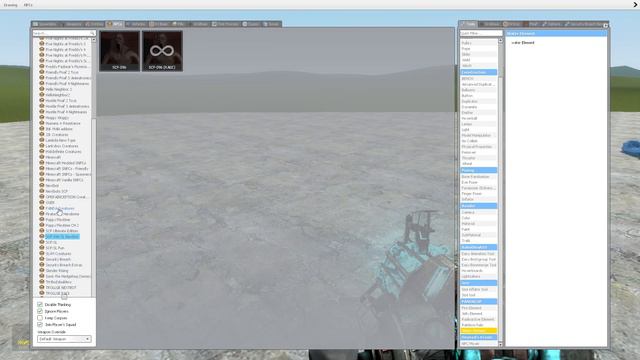Screen dimensions: 640x360
Task: Select the Balloons tool
Action: (x=478, y=90)
